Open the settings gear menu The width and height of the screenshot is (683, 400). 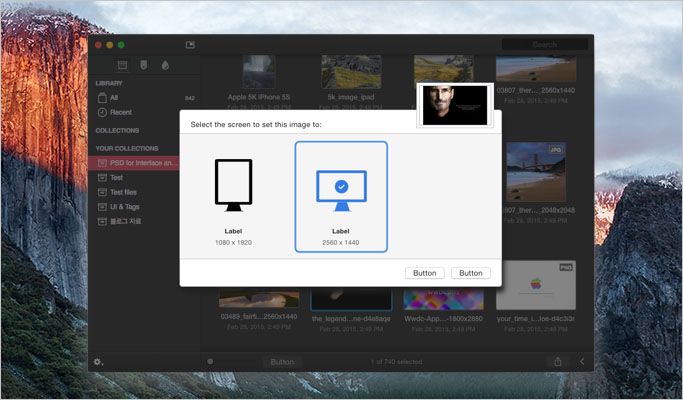tap(98, 362)
